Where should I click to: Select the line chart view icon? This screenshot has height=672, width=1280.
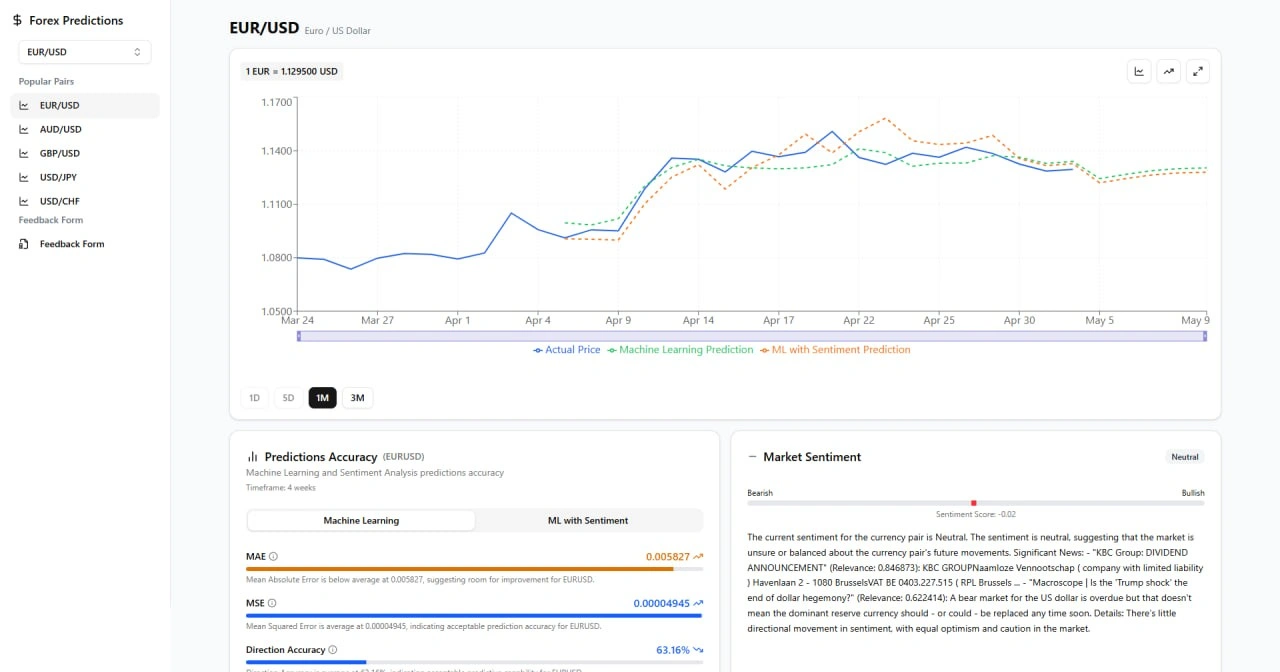(1139, 71)
